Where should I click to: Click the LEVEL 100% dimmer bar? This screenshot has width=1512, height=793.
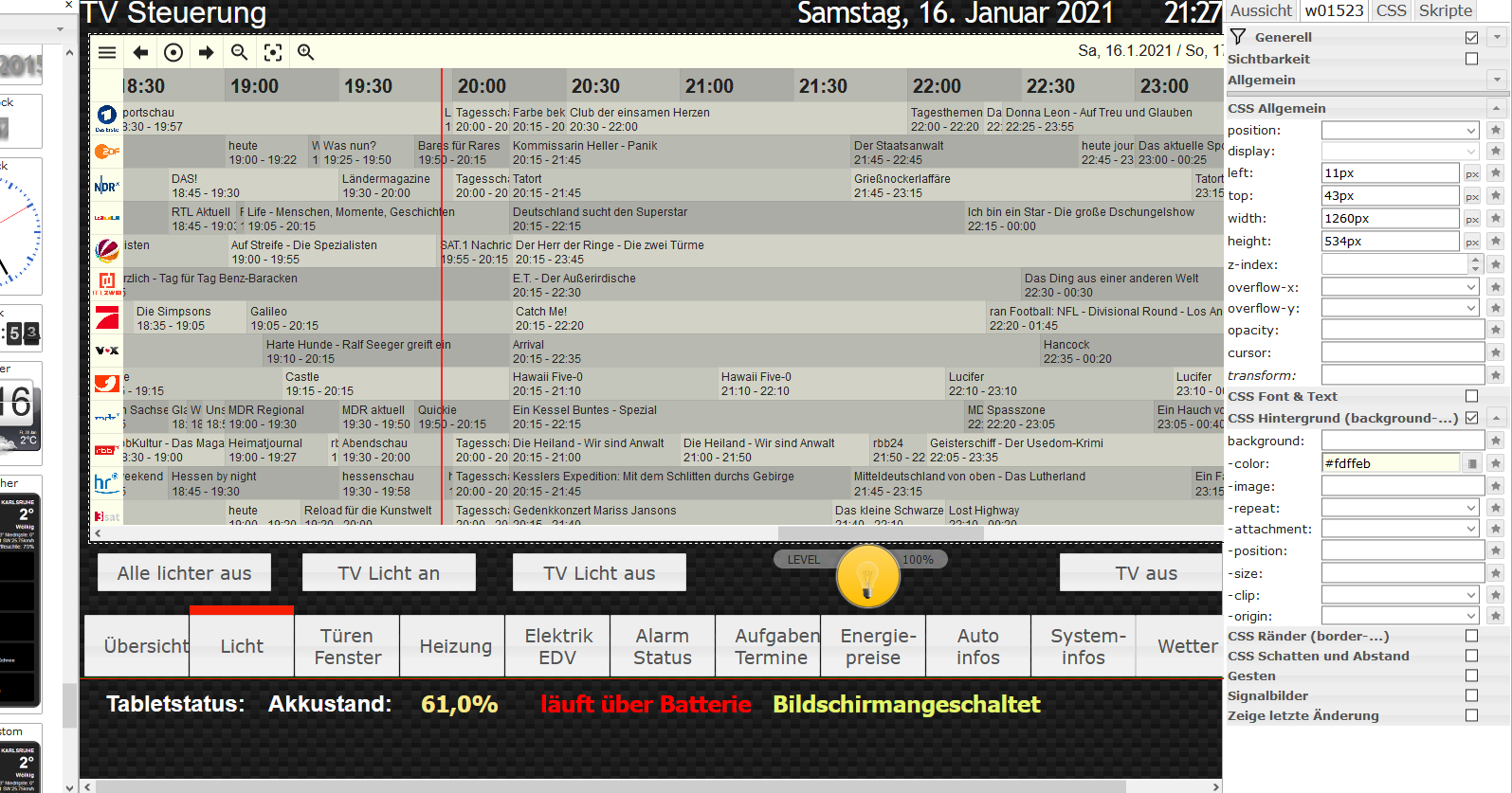point(861,559)
